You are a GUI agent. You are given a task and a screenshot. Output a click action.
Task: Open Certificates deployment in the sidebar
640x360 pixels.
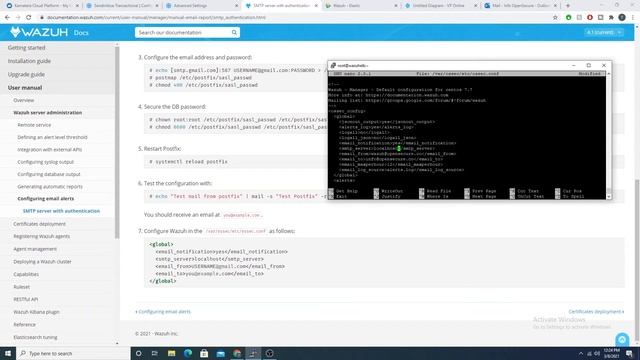tap(40, 224)
